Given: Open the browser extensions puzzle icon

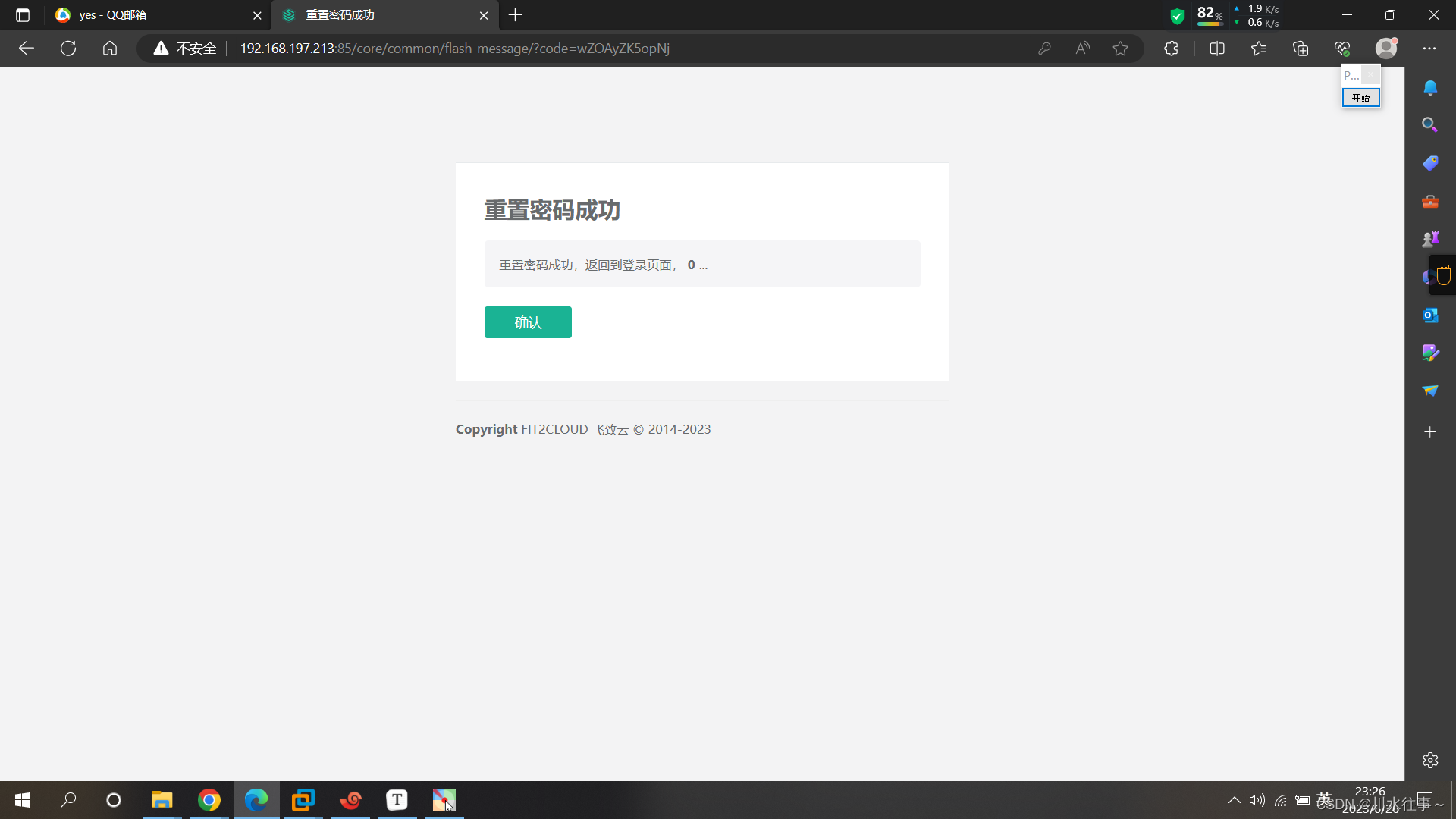Looking at the screenshot, I should point(1171,49).
